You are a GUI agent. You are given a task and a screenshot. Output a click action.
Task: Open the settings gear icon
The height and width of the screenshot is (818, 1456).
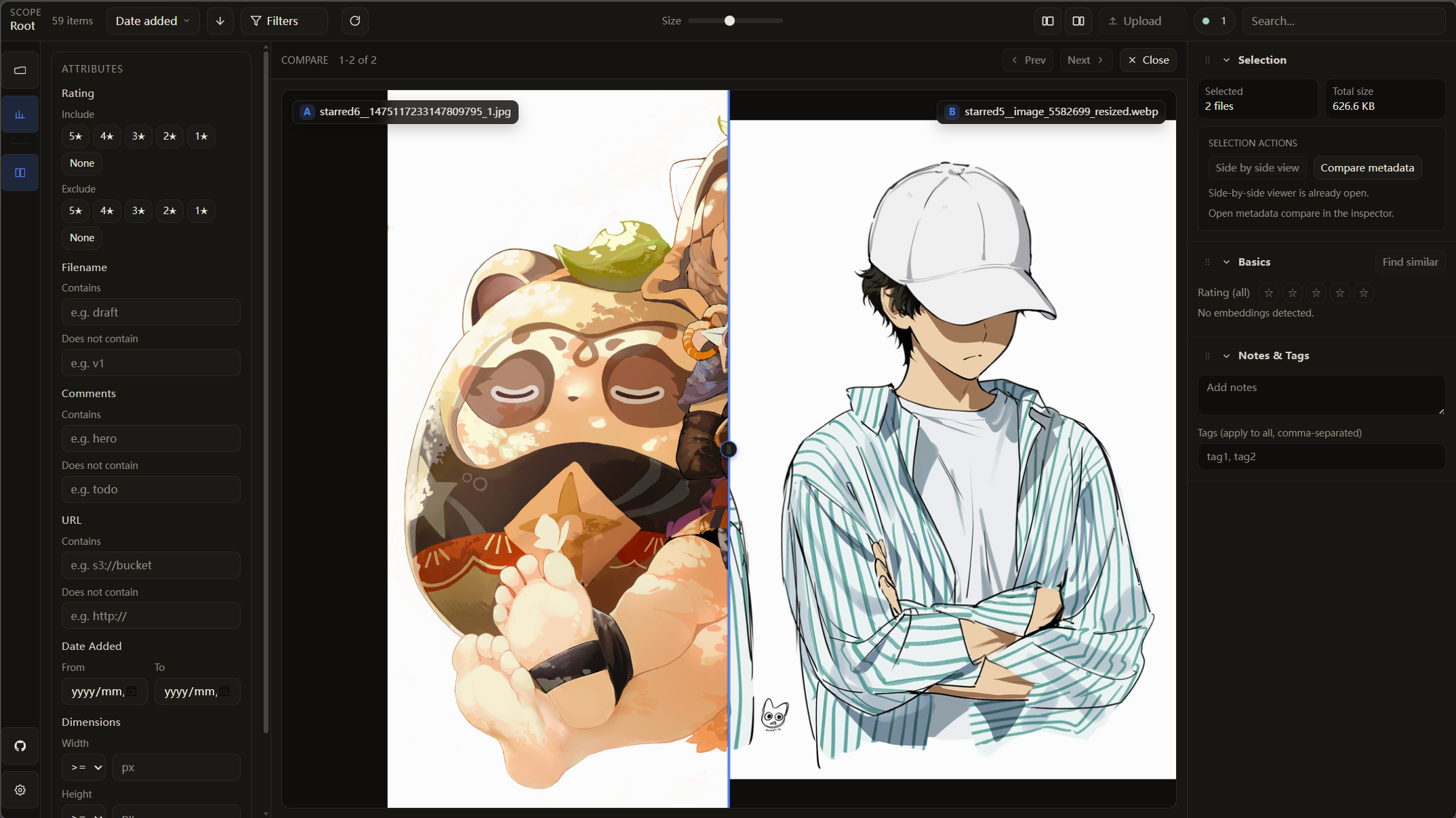pyautogui.click(x=20, y=790)
